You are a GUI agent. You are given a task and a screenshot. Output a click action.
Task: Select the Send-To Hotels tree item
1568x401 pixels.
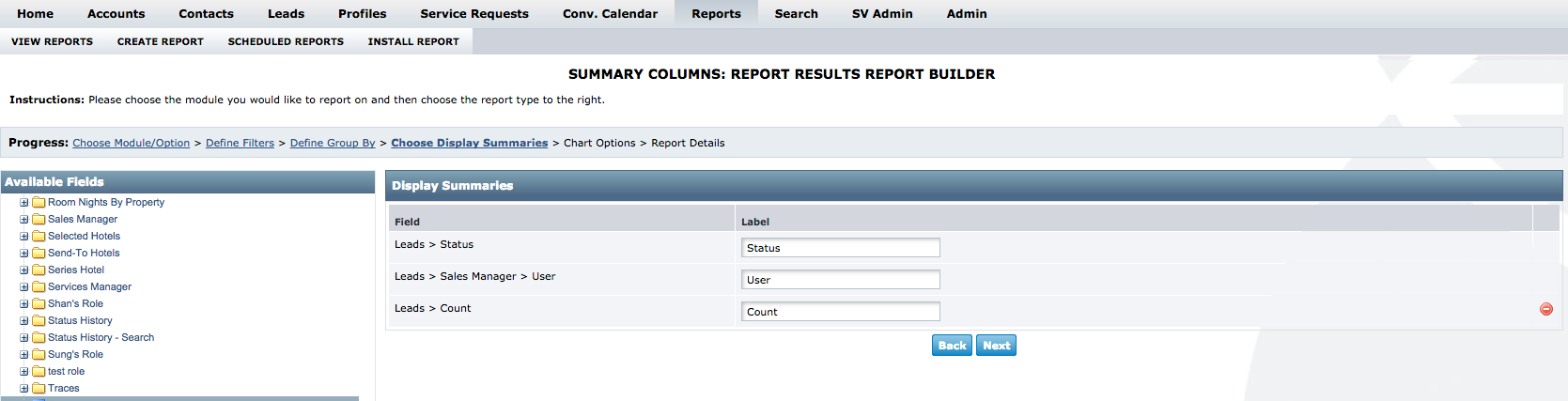click(x=84, y=253)
